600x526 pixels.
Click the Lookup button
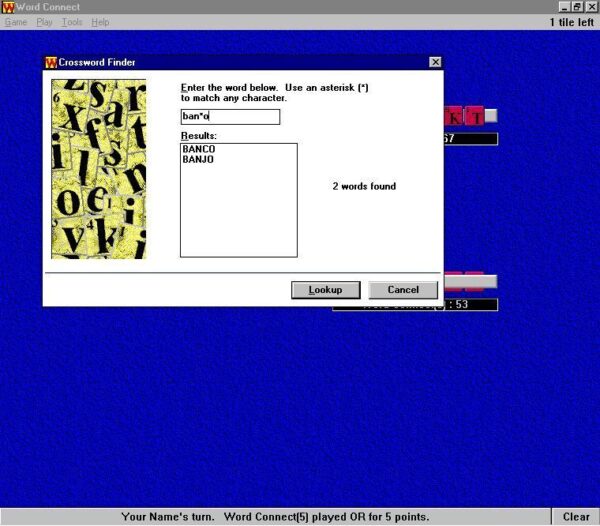pyautogui.click(x=325, y=290)
